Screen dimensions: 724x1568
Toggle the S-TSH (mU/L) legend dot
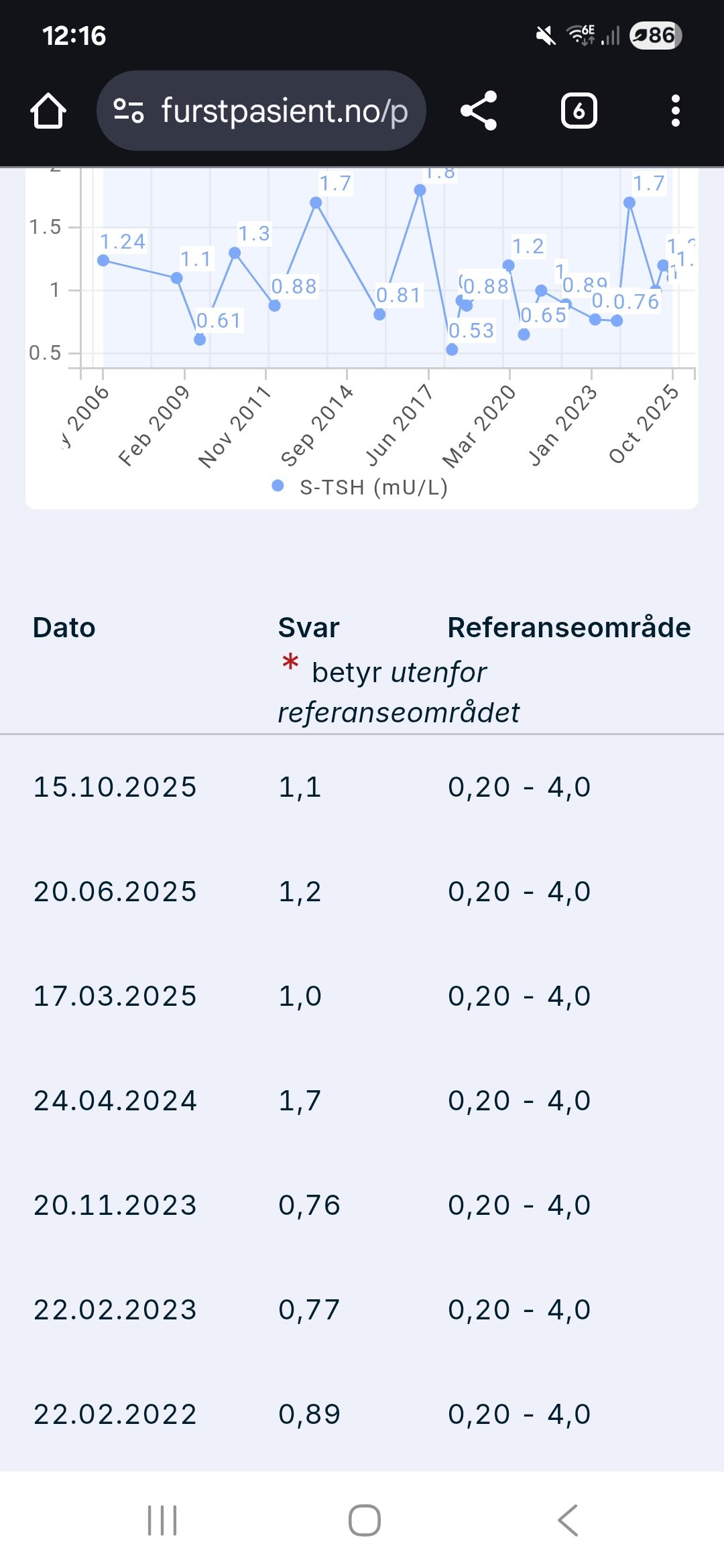(278, 486)
